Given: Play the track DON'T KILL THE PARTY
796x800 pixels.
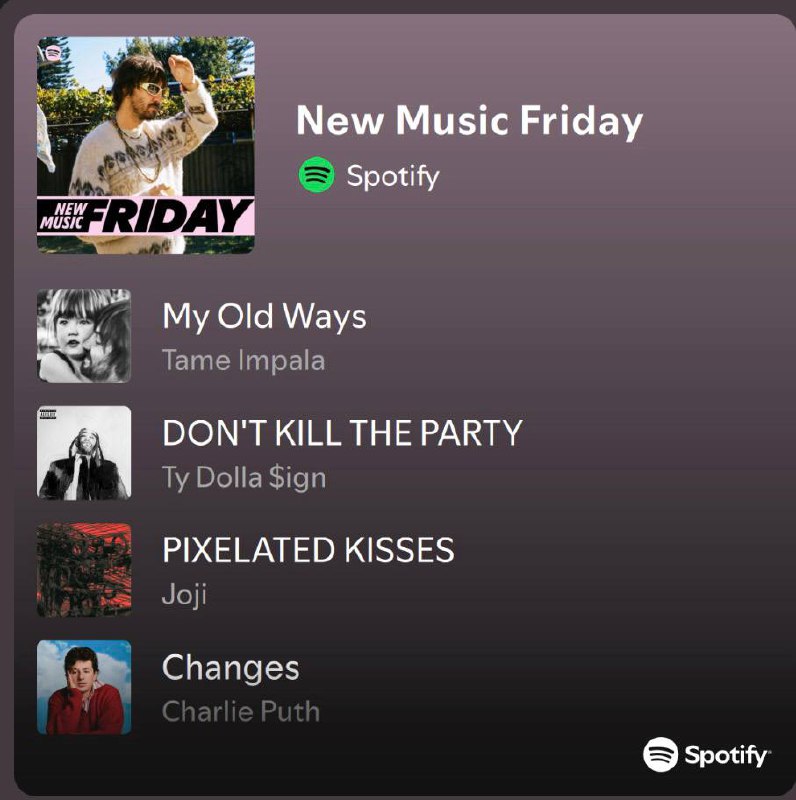Looking at the screenshot, I should pos(342,433).
